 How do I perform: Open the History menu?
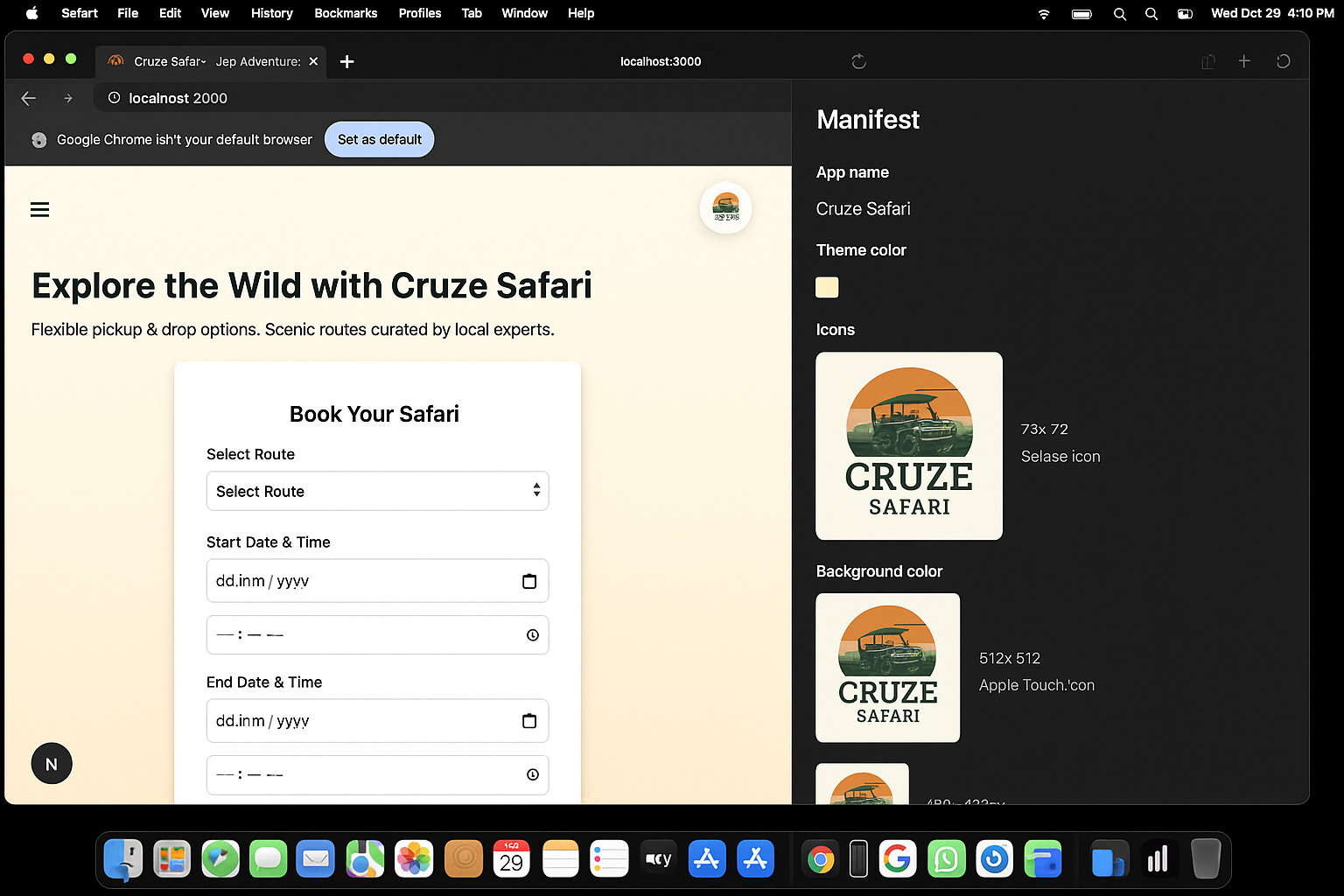[271, 13]
